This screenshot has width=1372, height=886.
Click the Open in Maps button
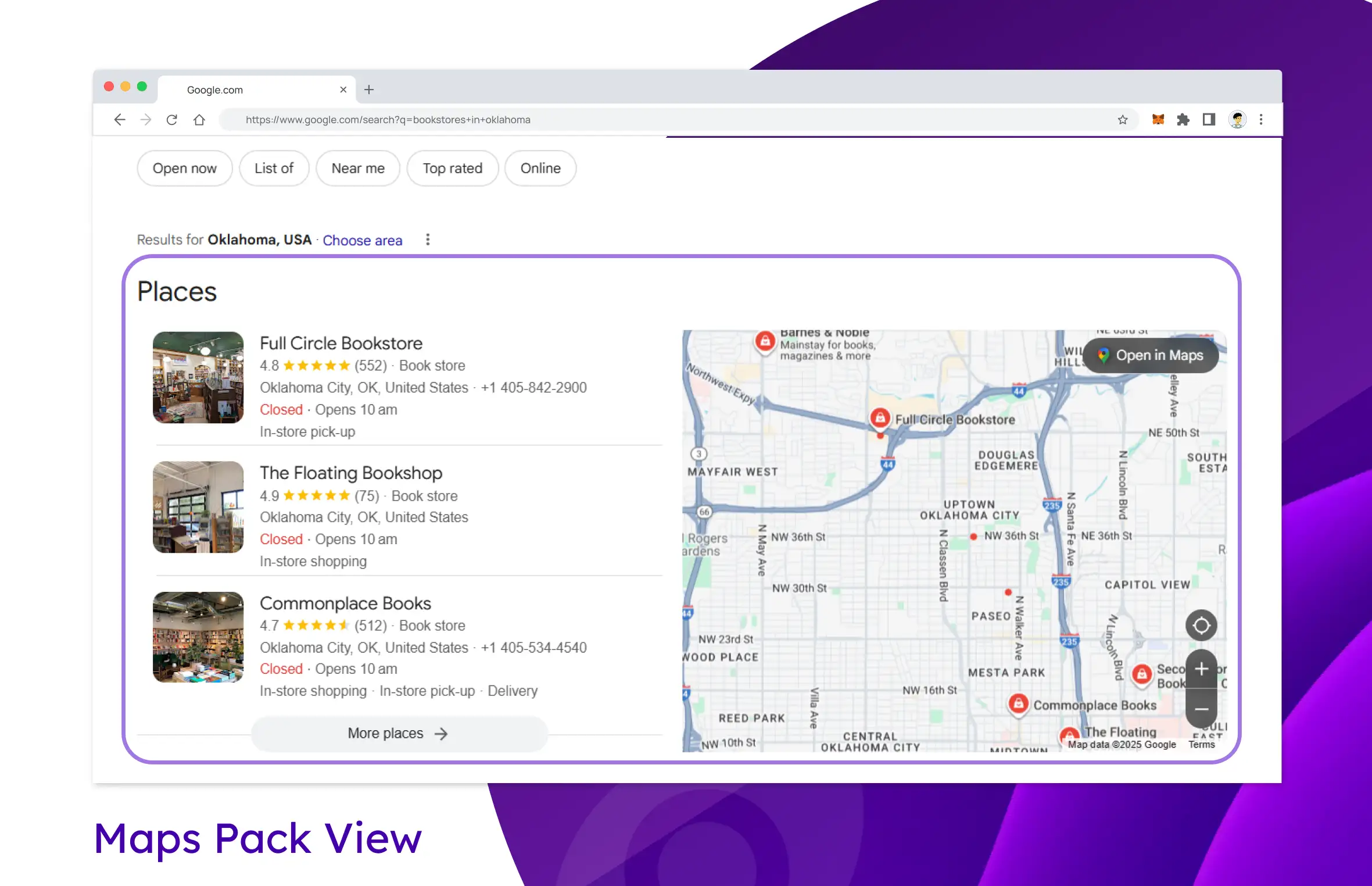click(1151, 356)
